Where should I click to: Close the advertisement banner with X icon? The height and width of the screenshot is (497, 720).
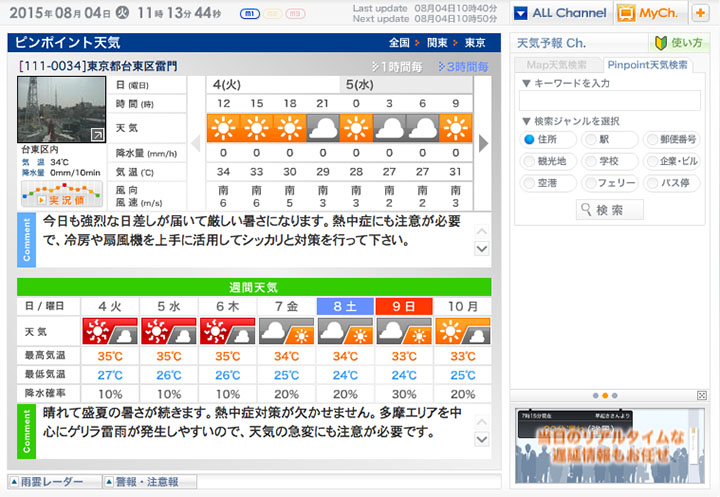[x=701, y=396]
